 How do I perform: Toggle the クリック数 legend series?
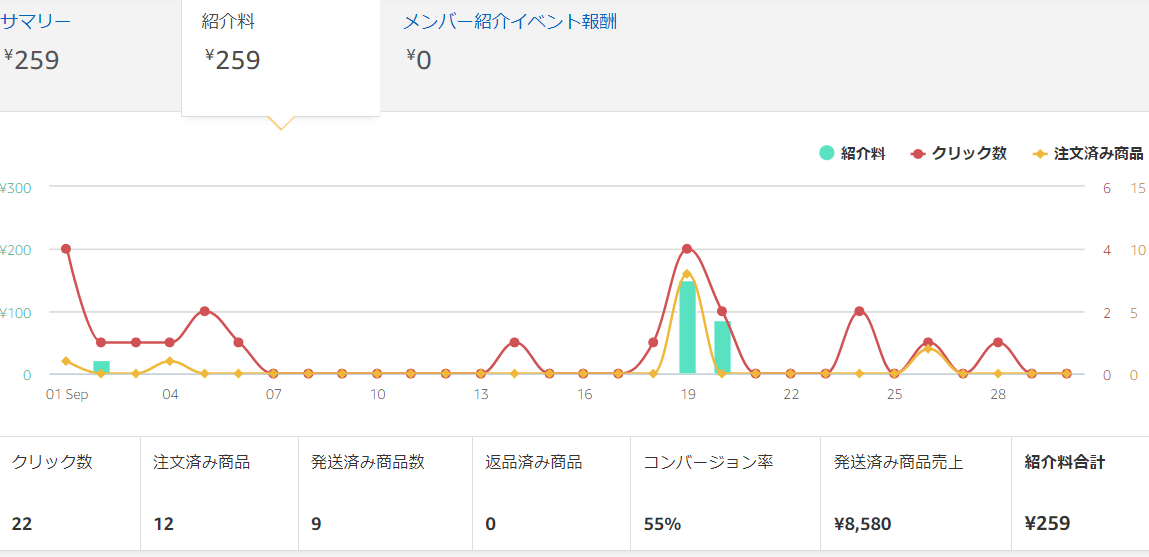tap(958, 153)
